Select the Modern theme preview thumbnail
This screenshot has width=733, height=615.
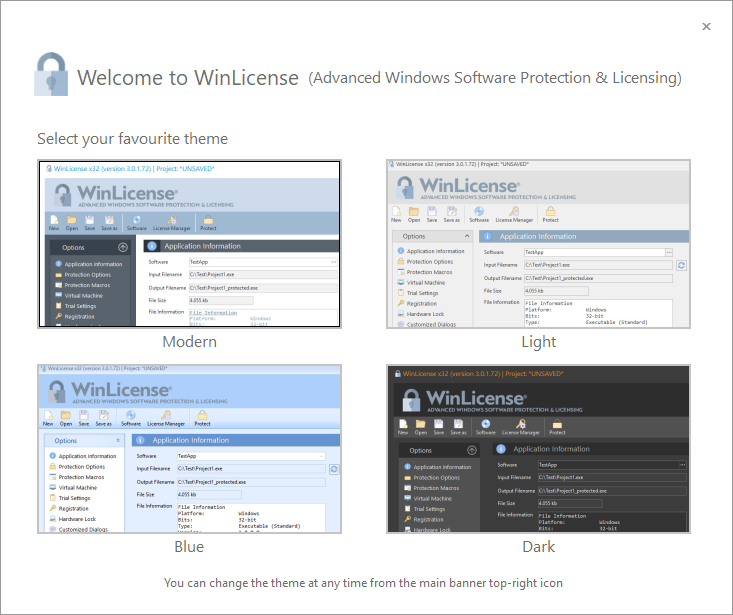[189, 243]
